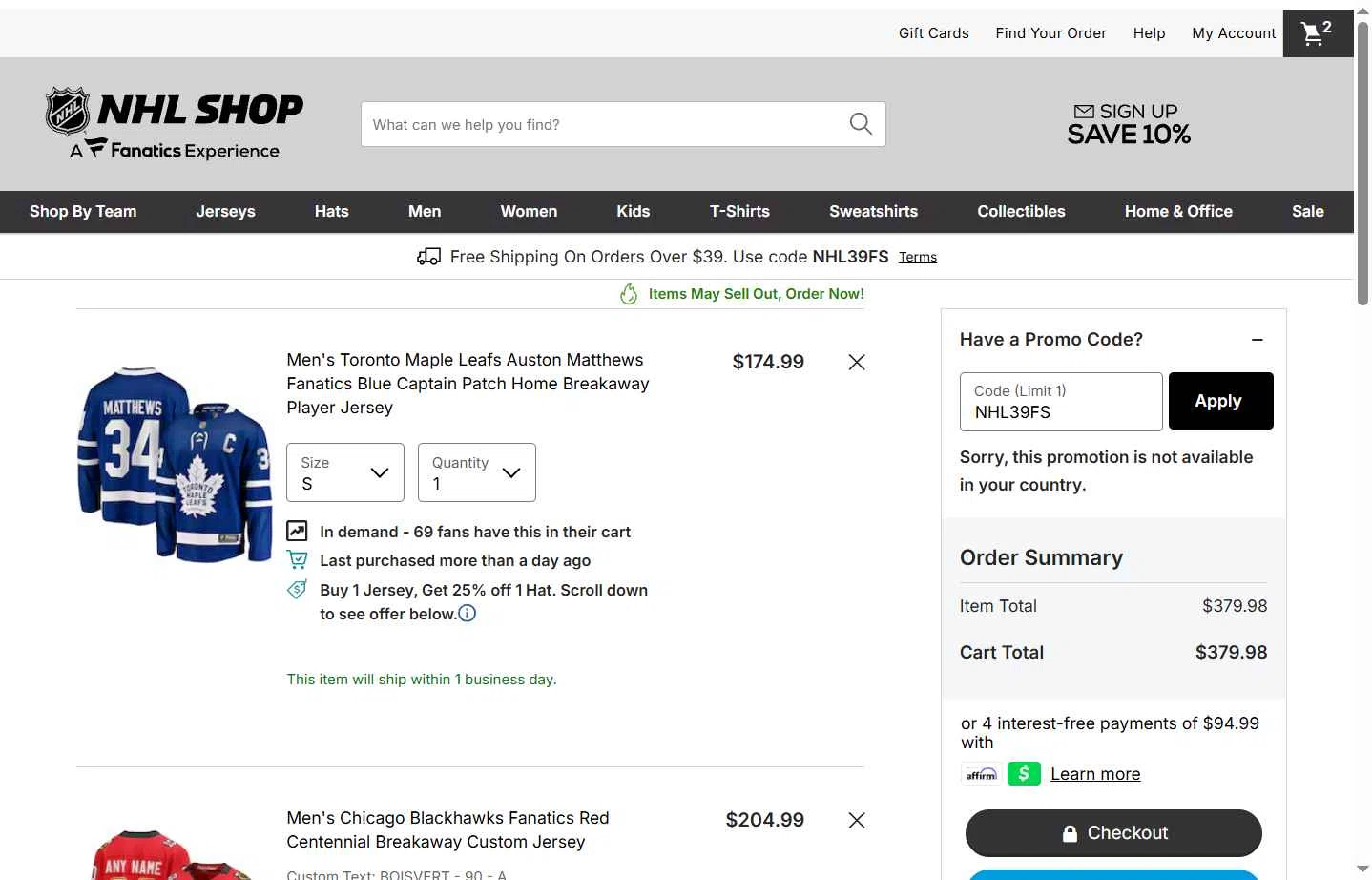The height and width of the screenshot is (880, 1372).
Task: Focus the promo code input field
Action: pyautogui.click(x=1061, y=402)
